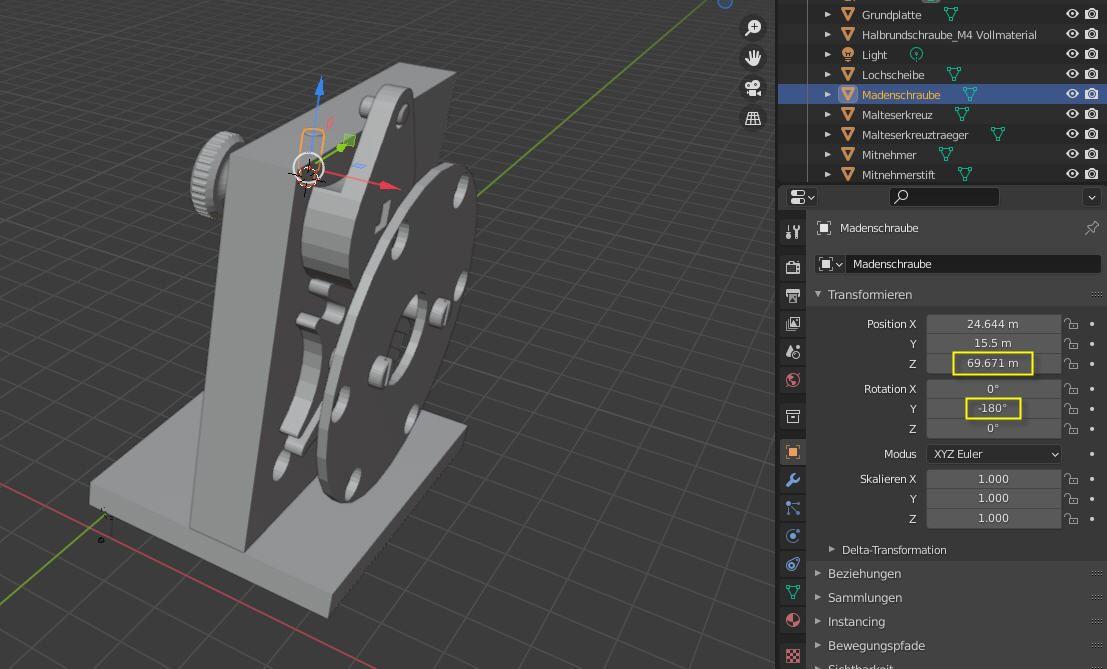Hide Grundplatte in viewport via eye icon
Screen dimensions: 1107x669
(x=1072, y=14)
